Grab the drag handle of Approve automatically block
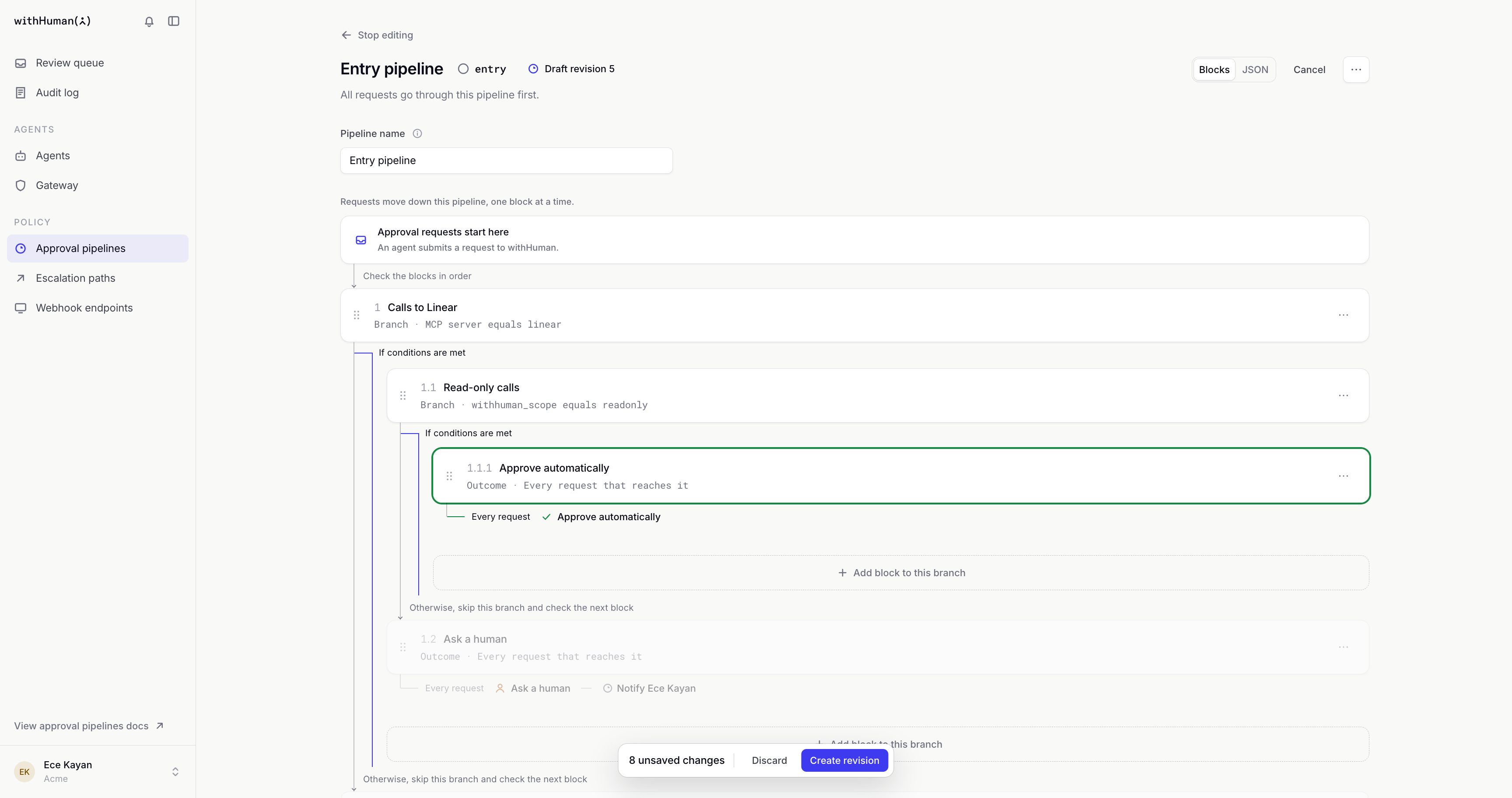1512x798 pixels. click(x=449, y=476)
